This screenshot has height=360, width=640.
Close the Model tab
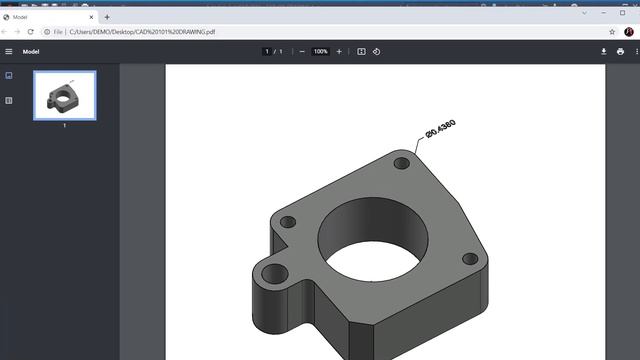coord(91,17)
